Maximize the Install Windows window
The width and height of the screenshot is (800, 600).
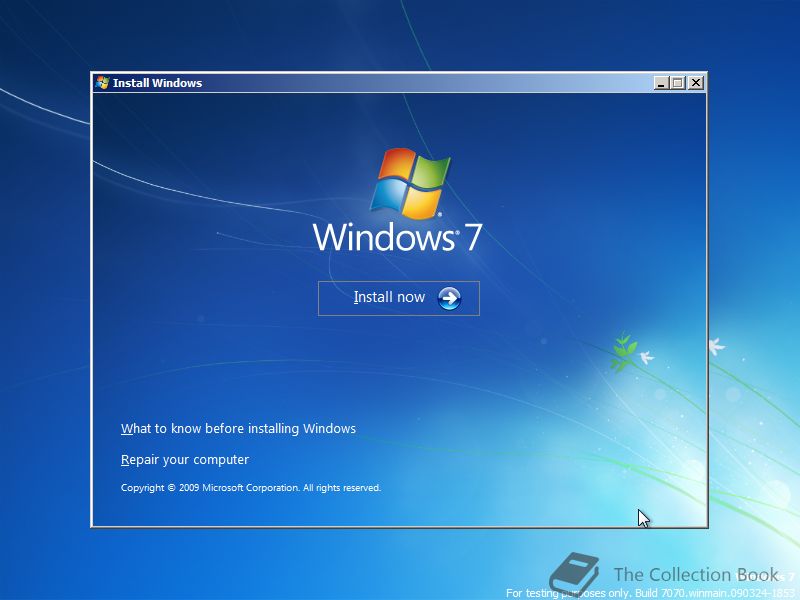[678, 83]
